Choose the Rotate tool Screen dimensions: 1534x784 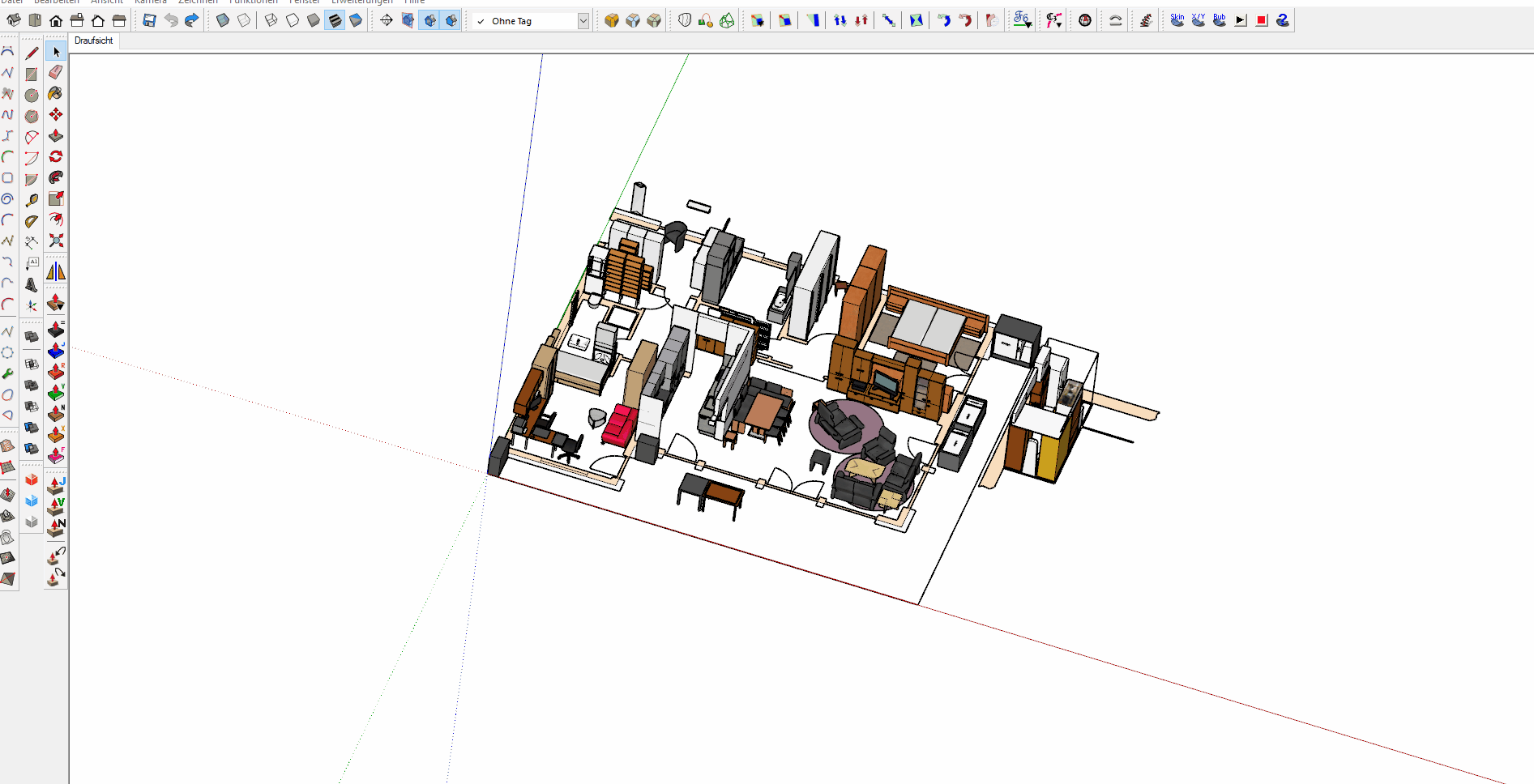[x=56, y=156]
